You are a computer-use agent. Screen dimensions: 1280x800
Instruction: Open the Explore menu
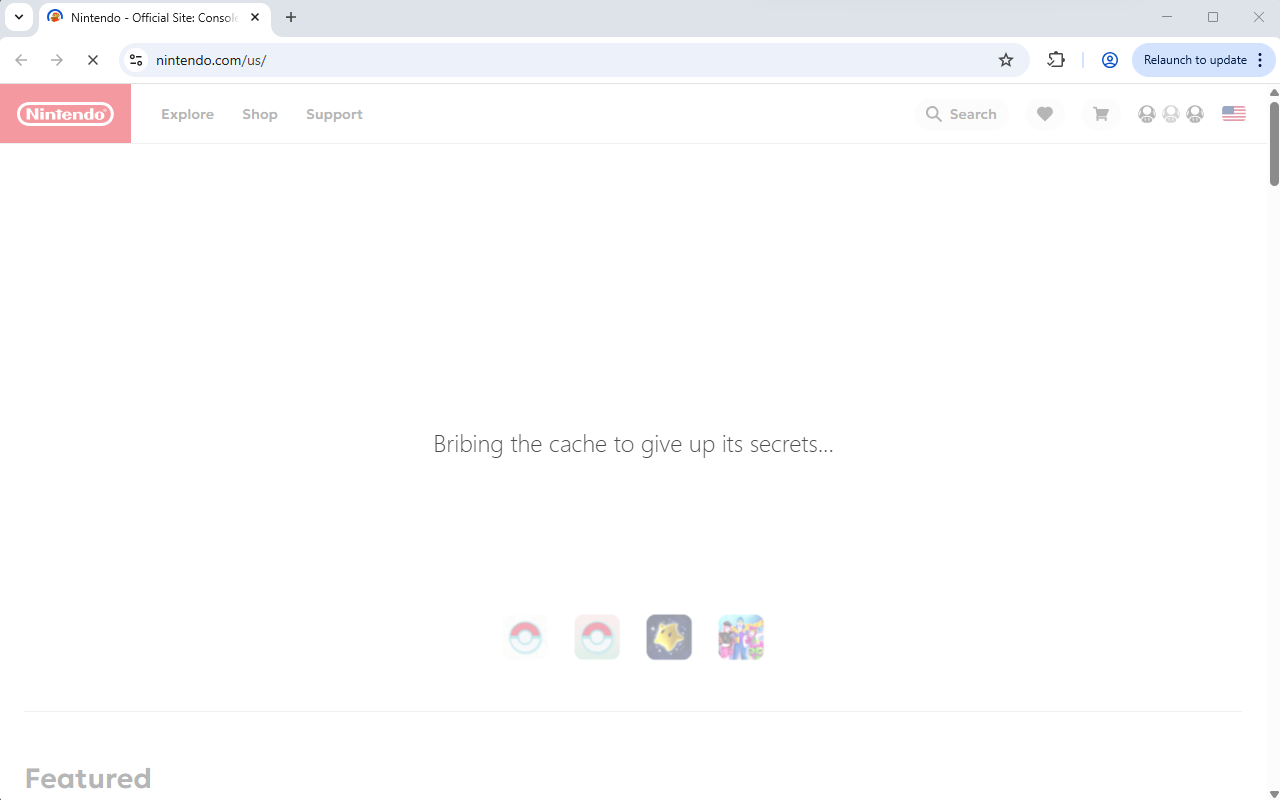click(187, 113)
